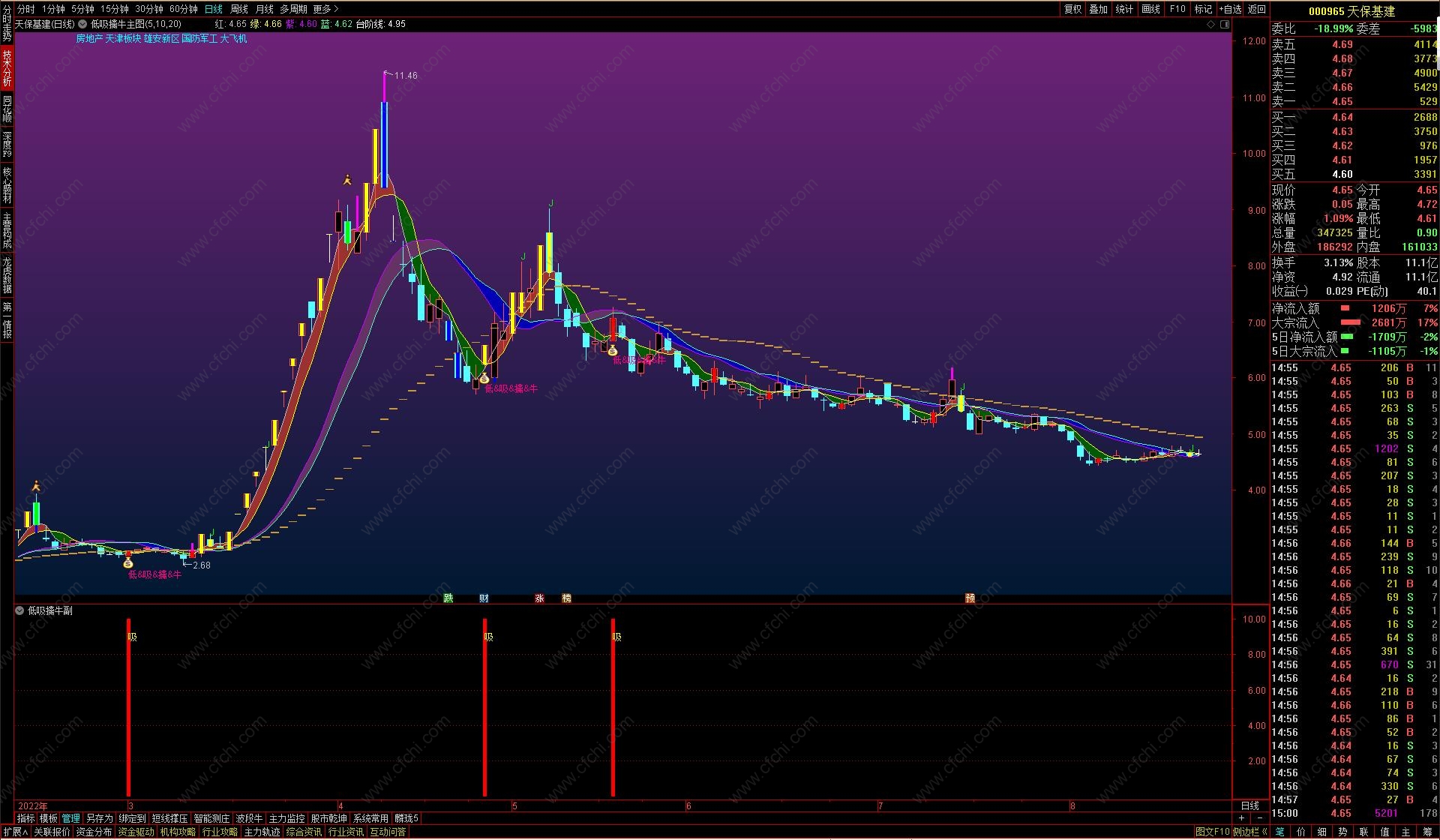Click the circle arrow icon beside 低吸擒牛副

click(19, 610)
